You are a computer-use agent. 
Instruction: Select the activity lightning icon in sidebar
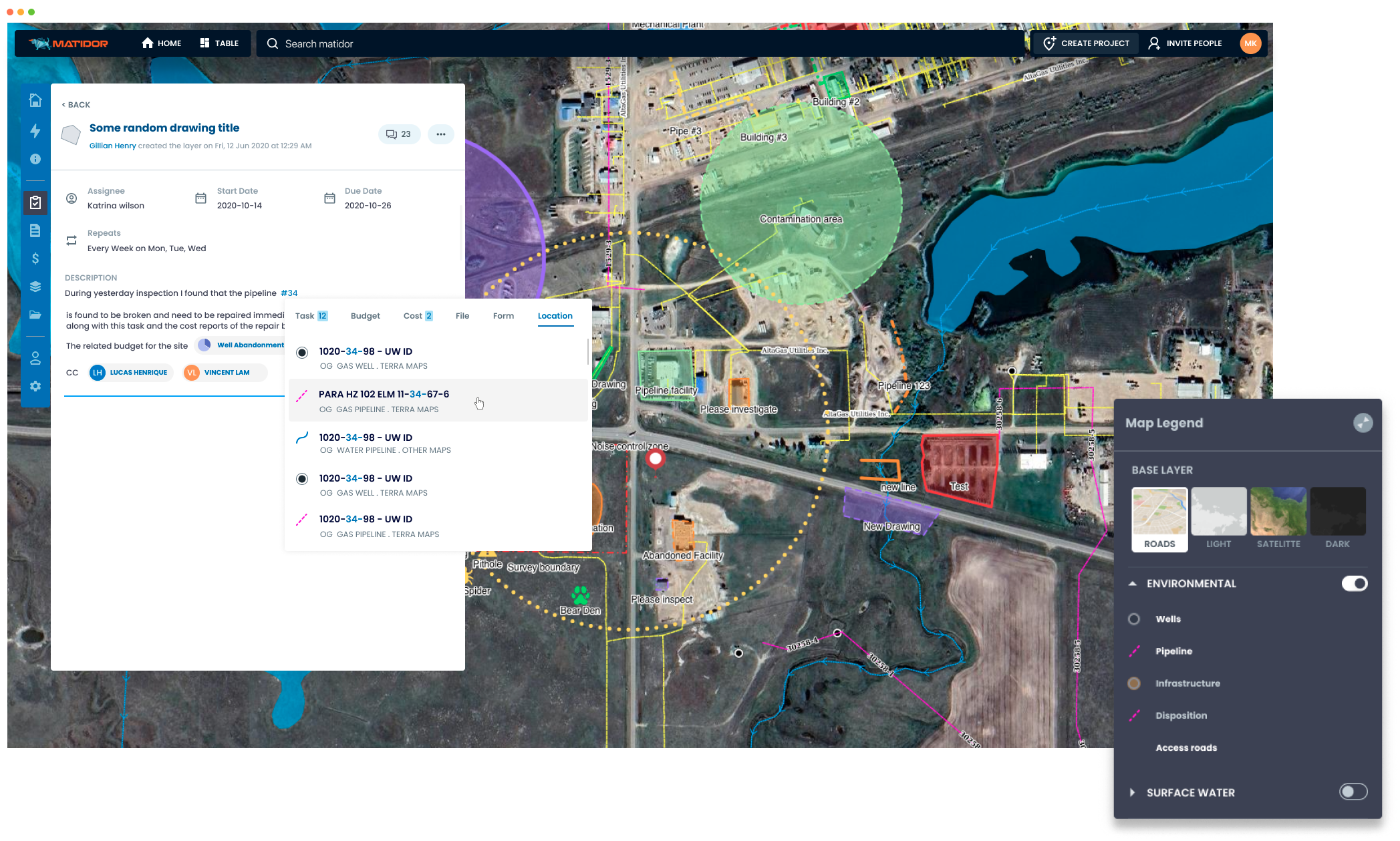35,131
